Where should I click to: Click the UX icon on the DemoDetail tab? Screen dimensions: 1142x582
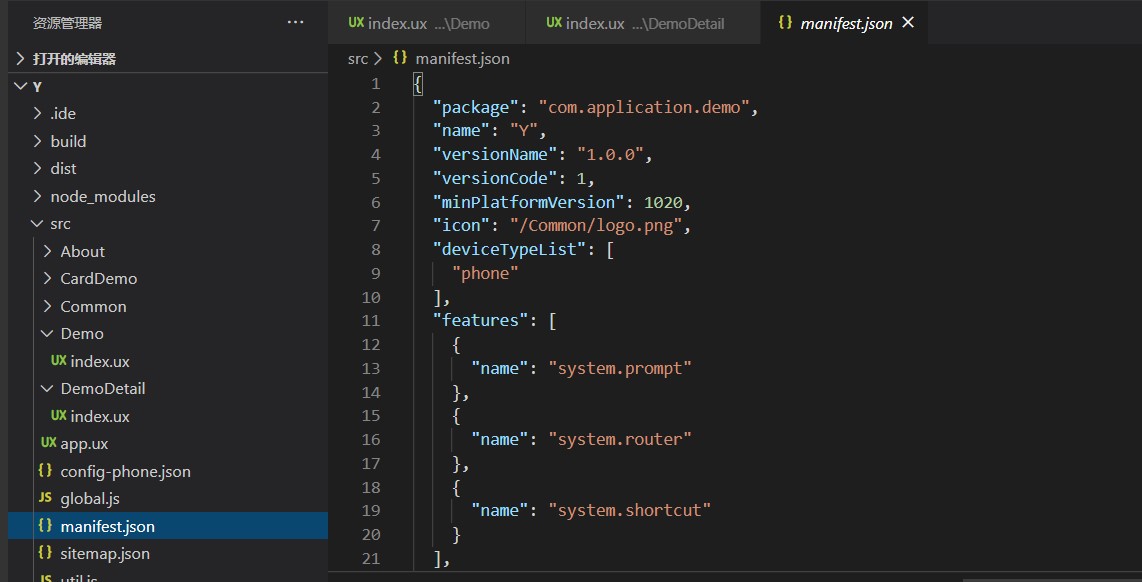coord(554,23)
